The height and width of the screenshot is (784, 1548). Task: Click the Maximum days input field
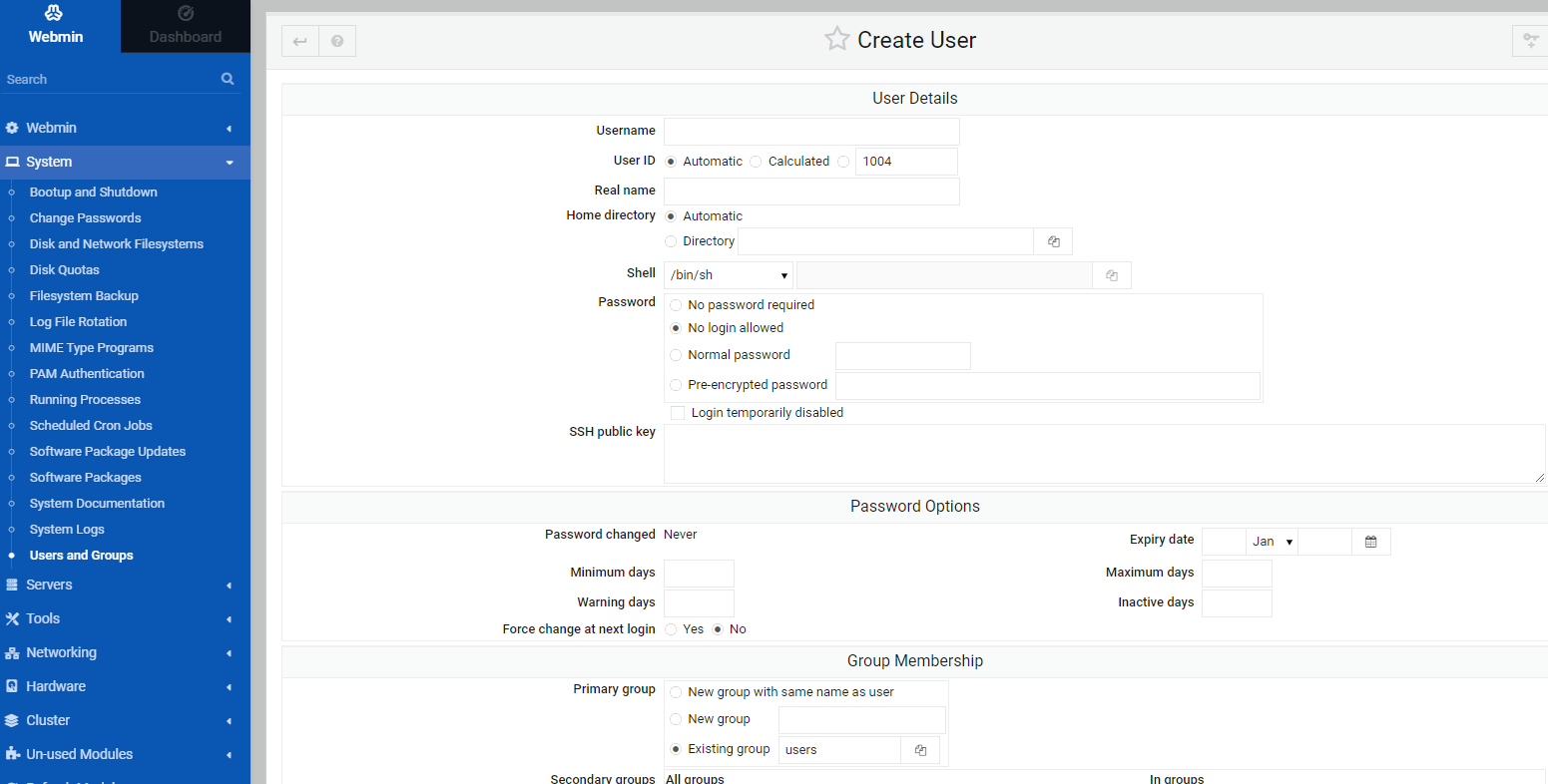pyautogui.click(x=1237, y=574)
